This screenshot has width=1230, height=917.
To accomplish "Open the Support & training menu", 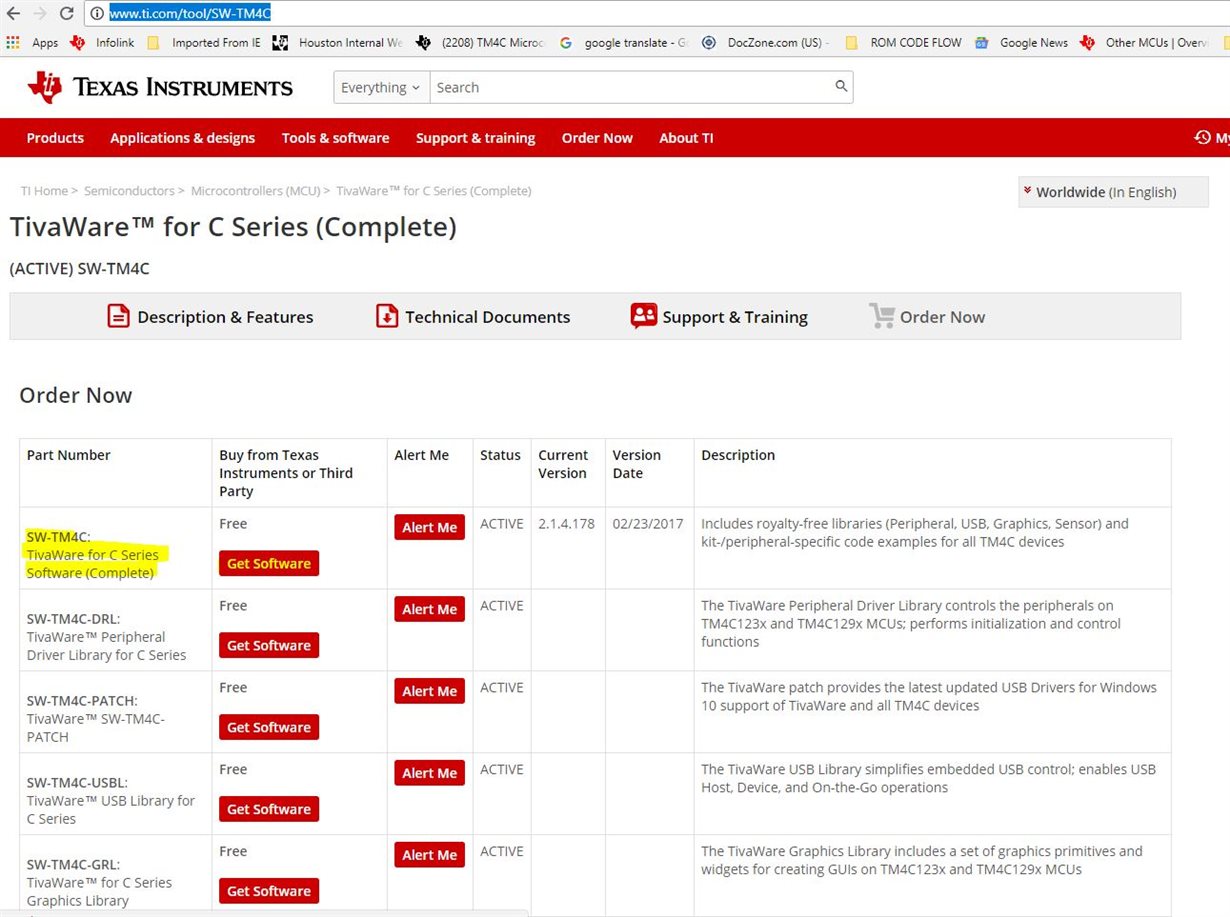I will pos(475,138).
